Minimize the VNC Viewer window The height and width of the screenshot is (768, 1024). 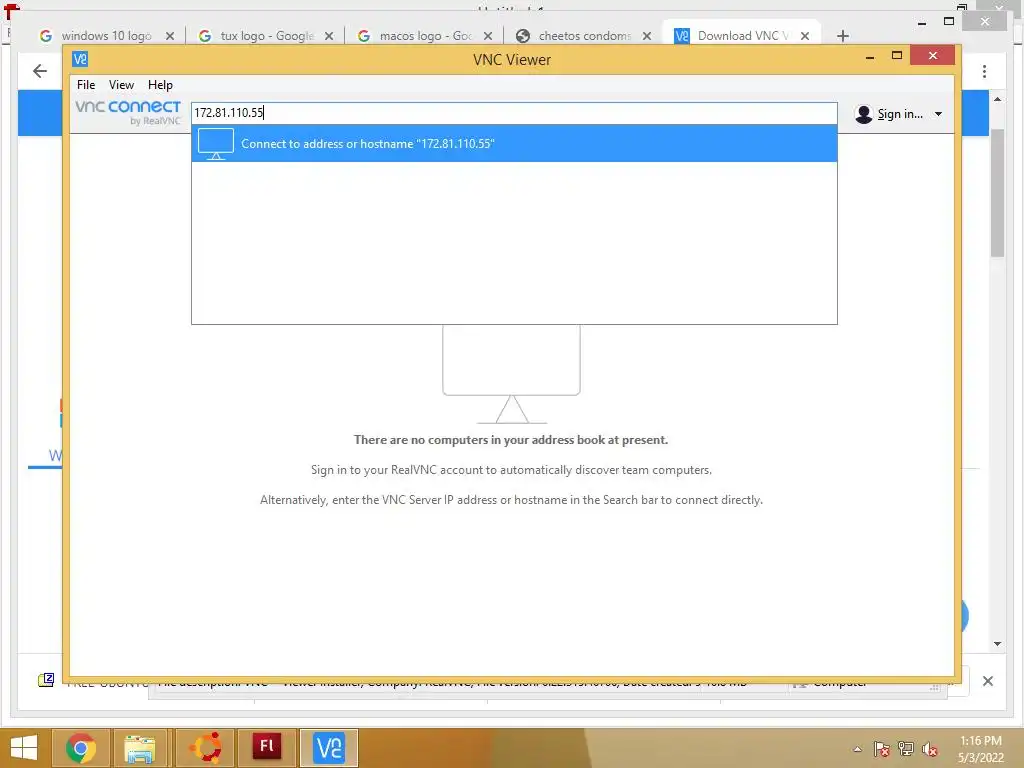tap(870, 57)
